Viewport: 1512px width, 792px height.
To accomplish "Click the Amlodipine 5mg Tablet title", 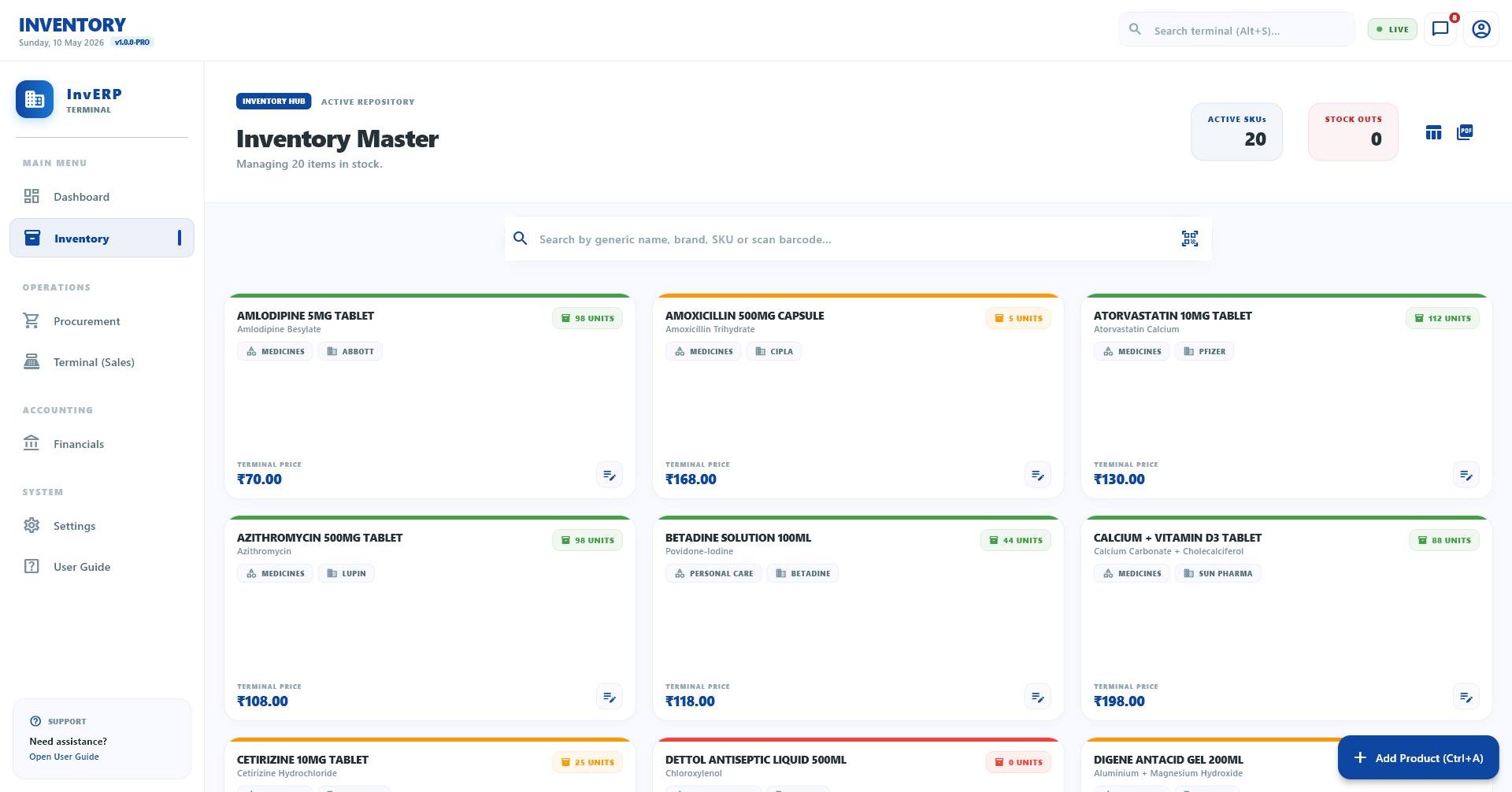I will tap(306, 316).
